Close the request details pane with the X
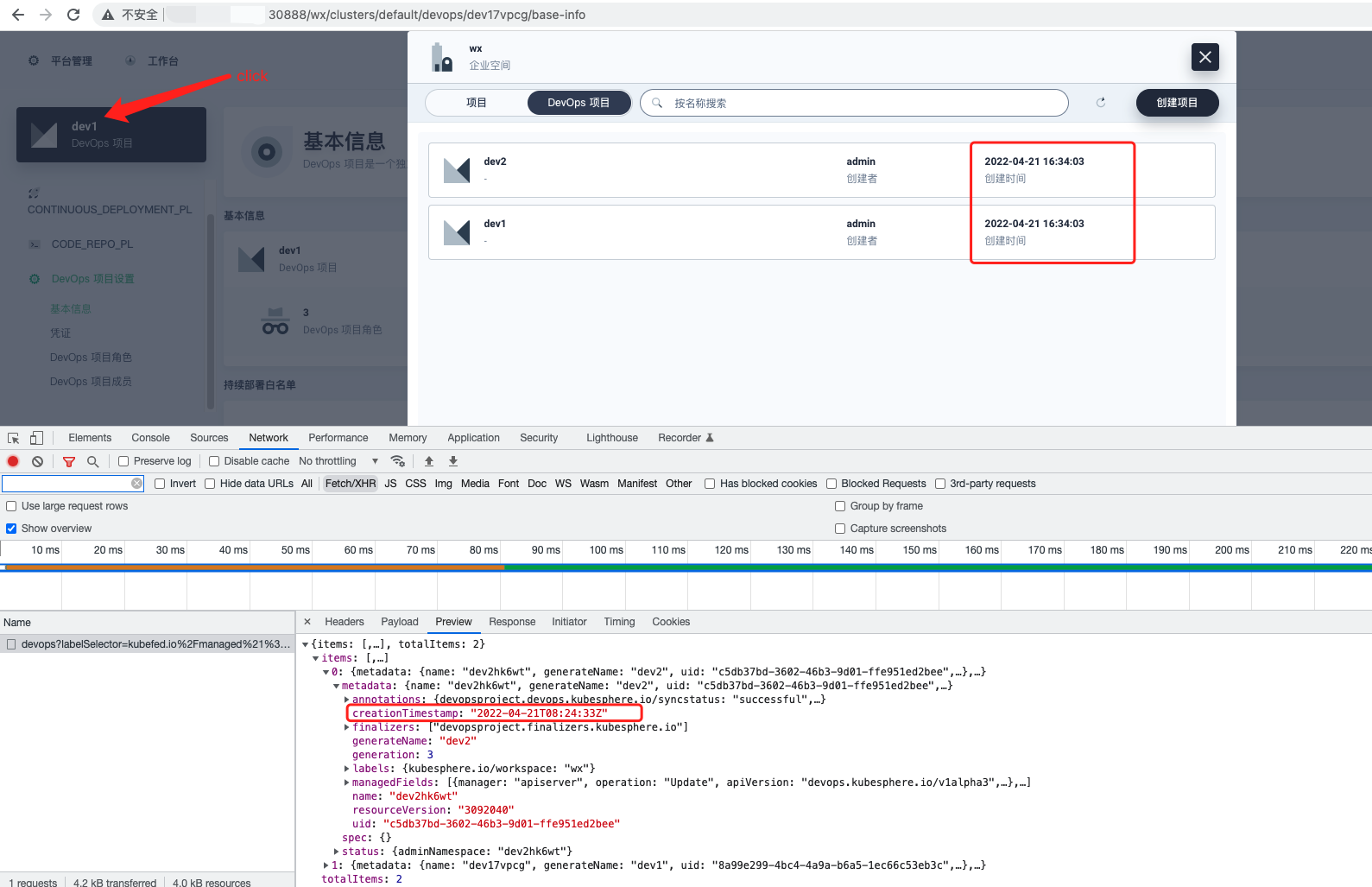1372x887 pixels. pos(307,622)
